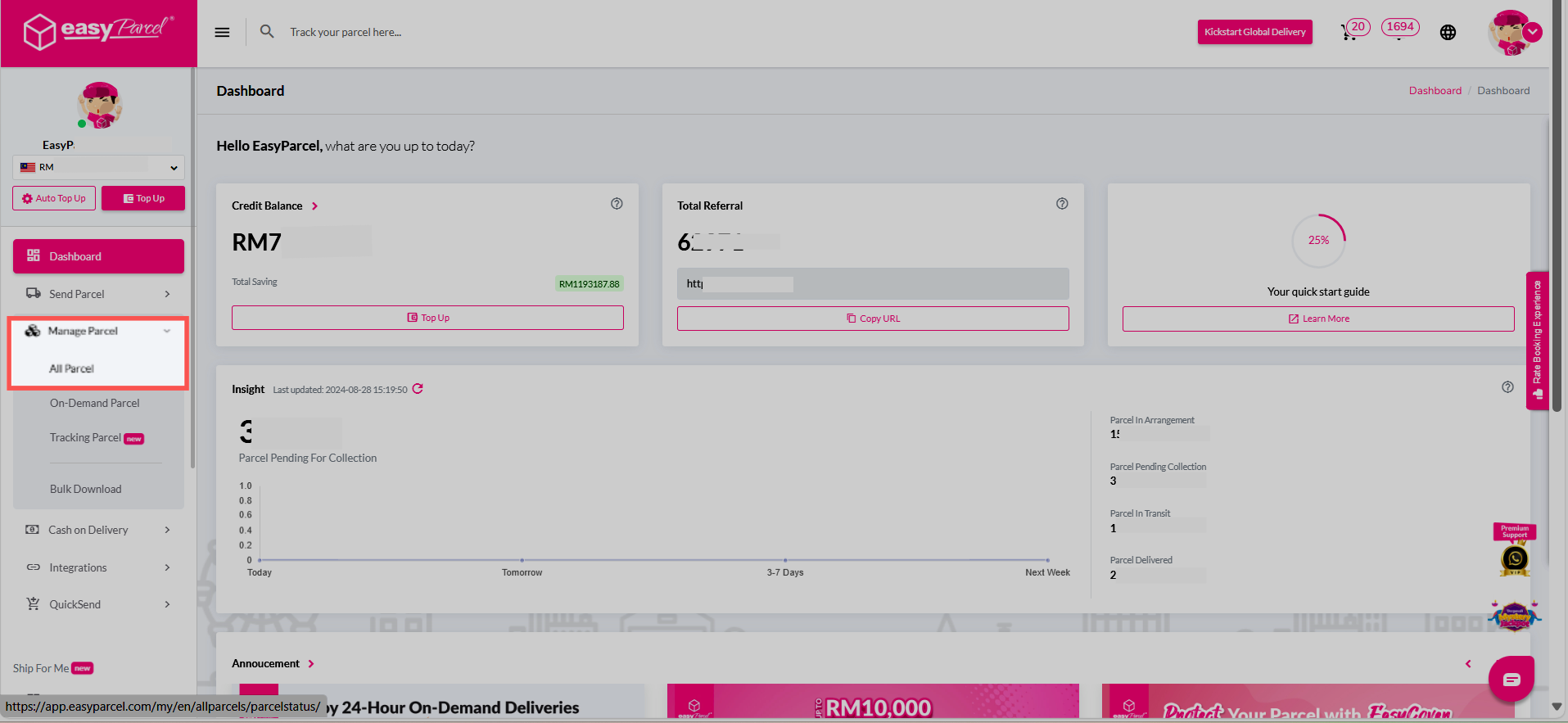Click Credit Balance help icon
Screen dimensions: 1568x723
[x=617, y=204]
